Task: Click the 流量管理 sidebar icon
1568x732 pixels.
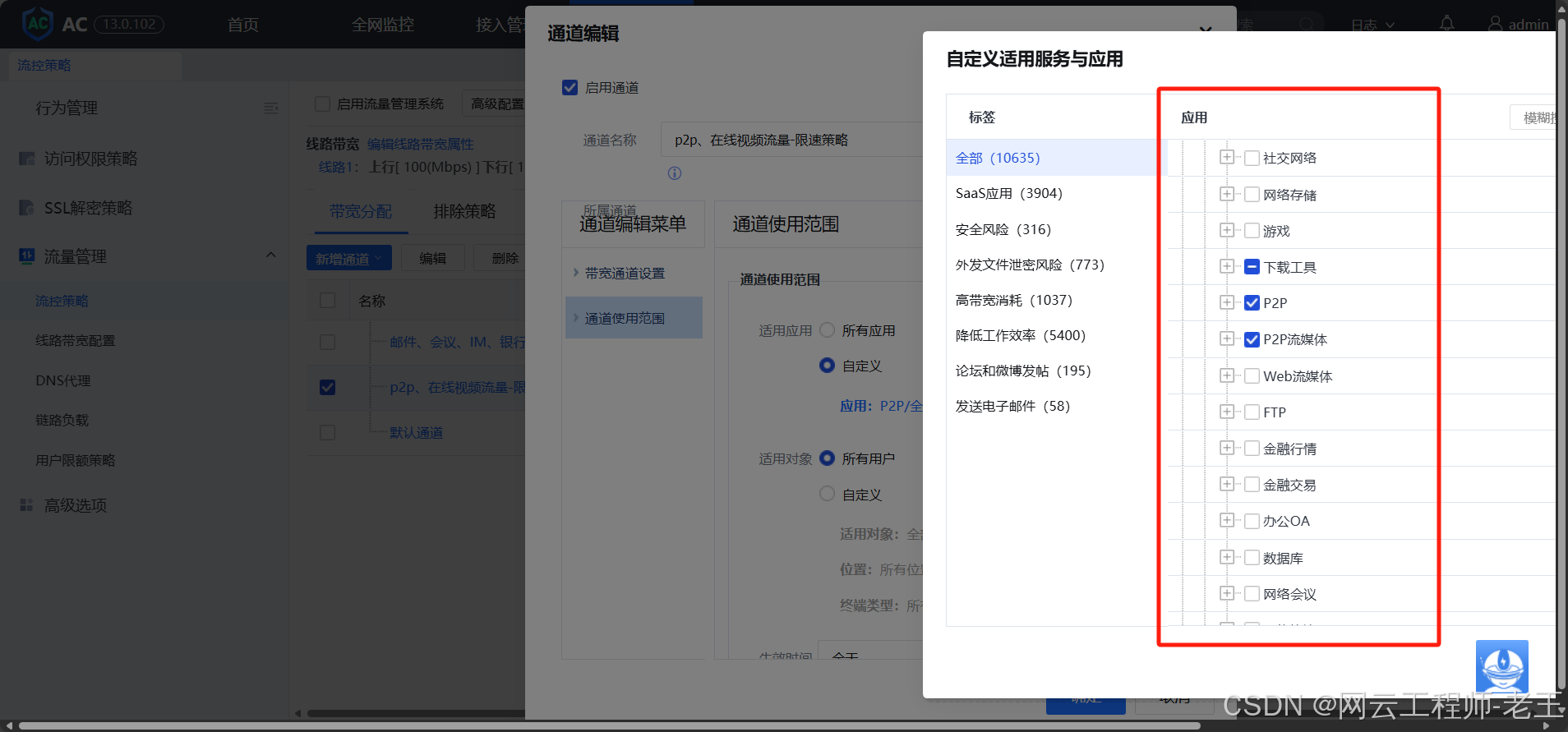Action: coord(27,256)
